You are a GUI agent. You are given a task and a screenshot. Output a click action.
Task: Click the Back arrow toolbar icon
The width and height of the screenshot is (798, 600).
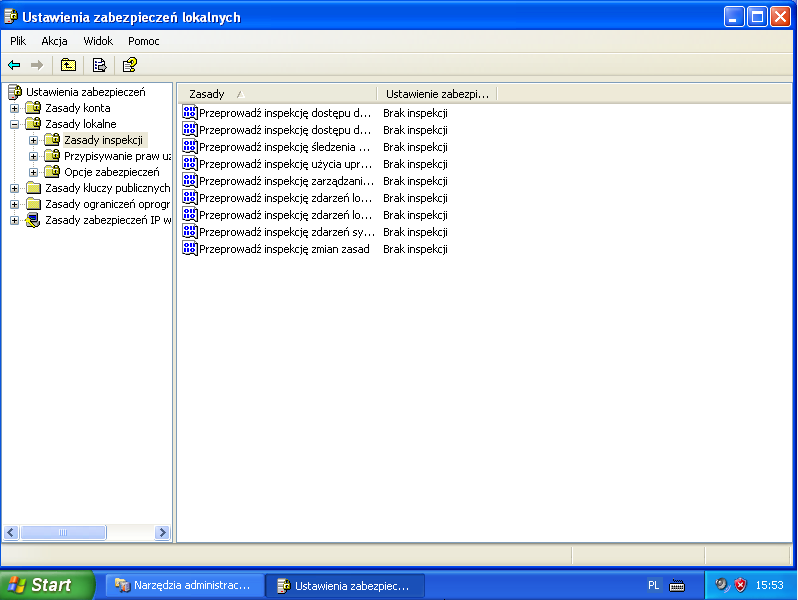[14, 65]
